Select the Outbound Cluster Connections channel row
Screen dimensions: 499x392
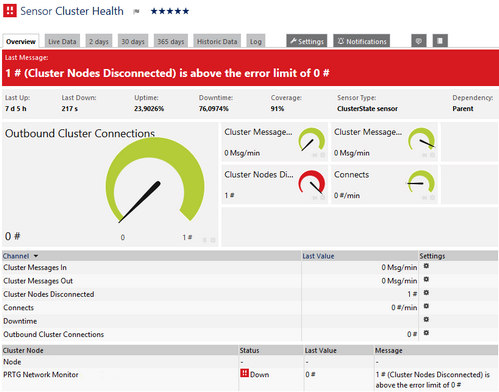pyautogui.click(x=250, y=334)
